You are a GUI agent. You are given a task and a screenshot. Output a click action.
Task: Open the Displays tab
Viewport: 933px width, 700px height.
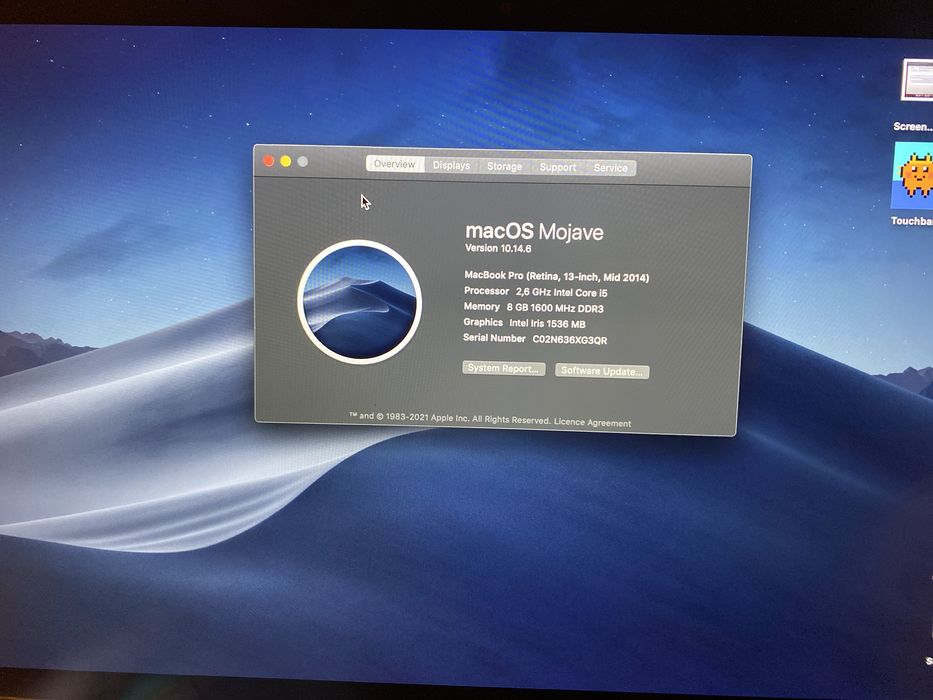pyautogui.click(x=451, y=165)
